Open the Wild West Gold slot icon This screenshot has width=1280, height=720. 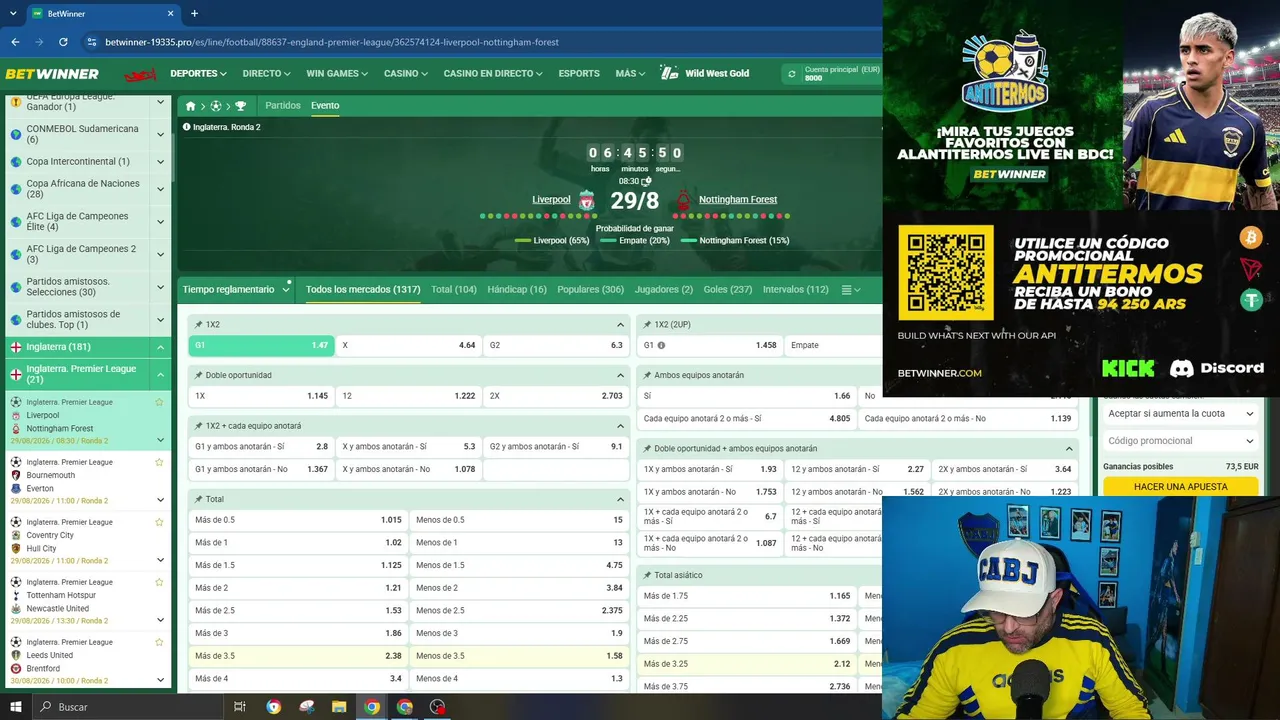click(669, 73)
